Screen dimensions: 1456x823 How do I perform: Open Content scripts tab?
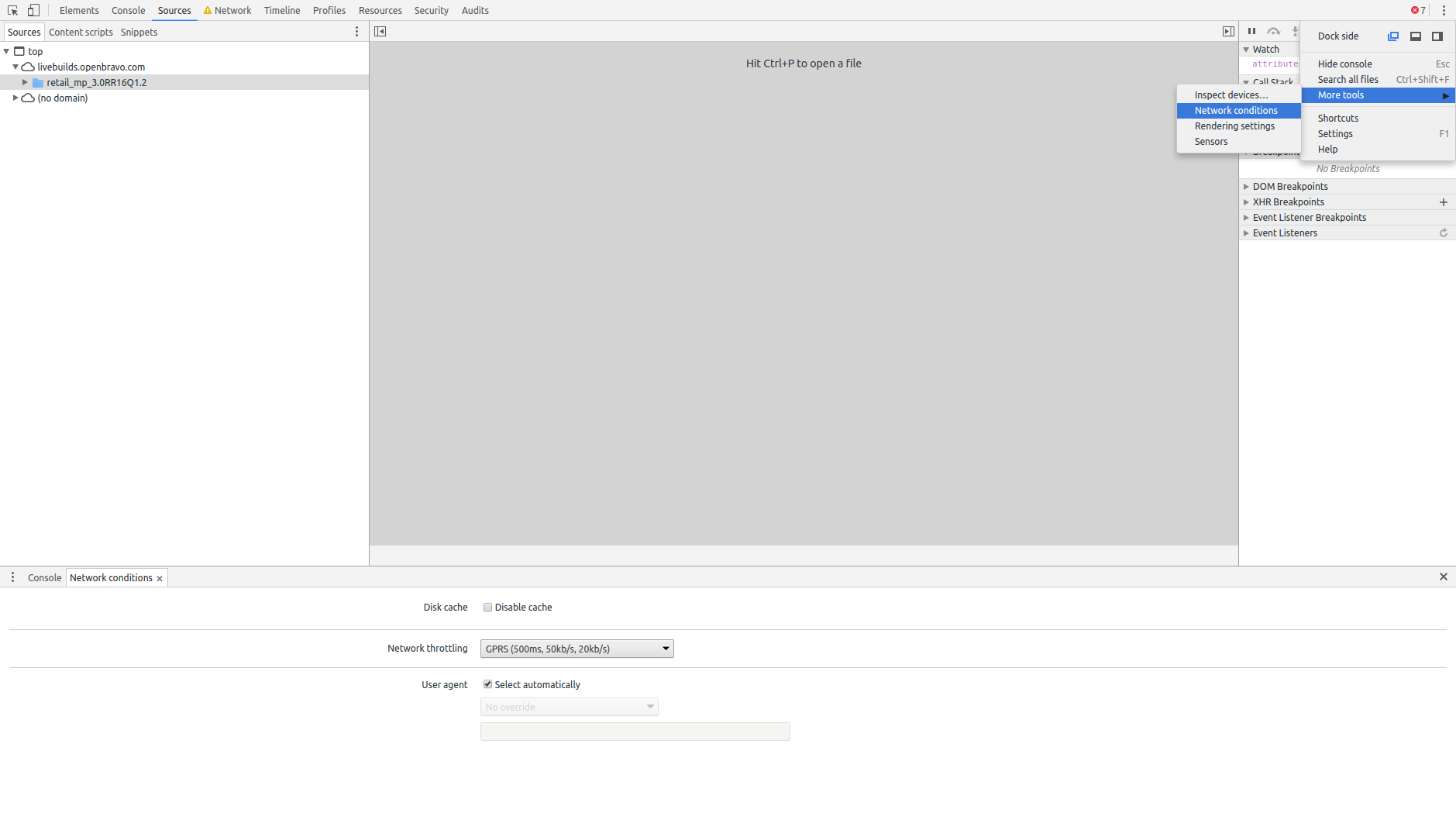[x=81, y=32]
